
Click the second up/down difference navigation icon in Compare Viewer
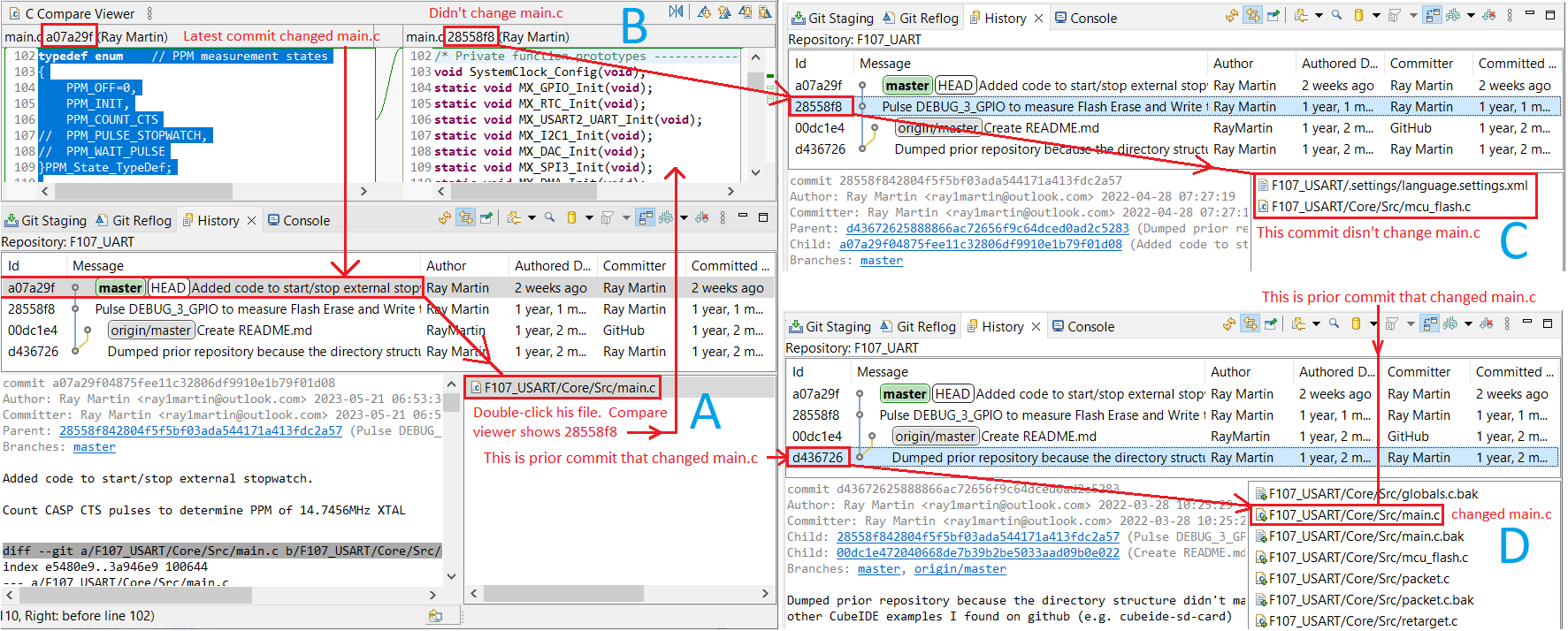coord(724,11)
